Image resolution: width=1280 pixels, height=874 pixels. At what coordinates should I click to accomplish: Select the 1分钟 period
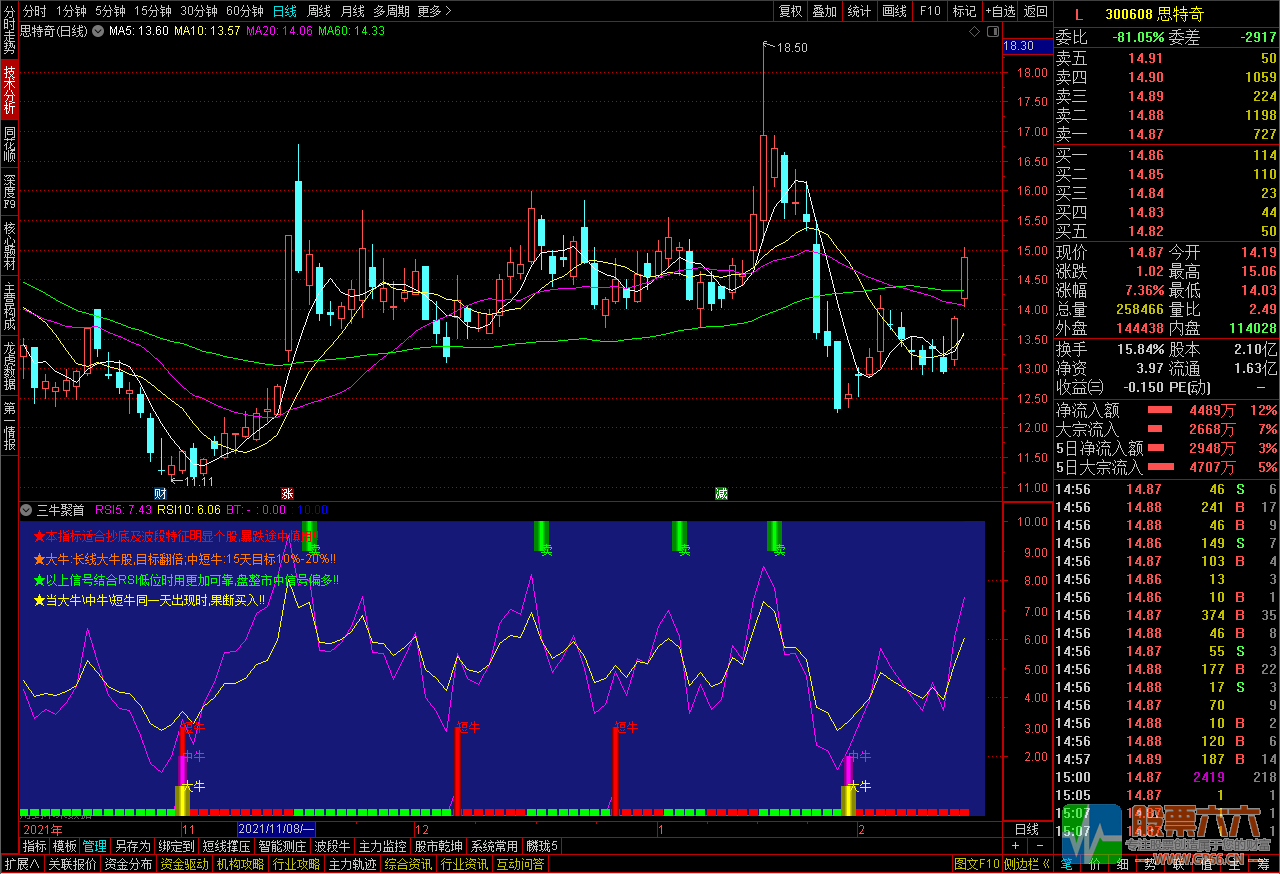pos(71,11)
